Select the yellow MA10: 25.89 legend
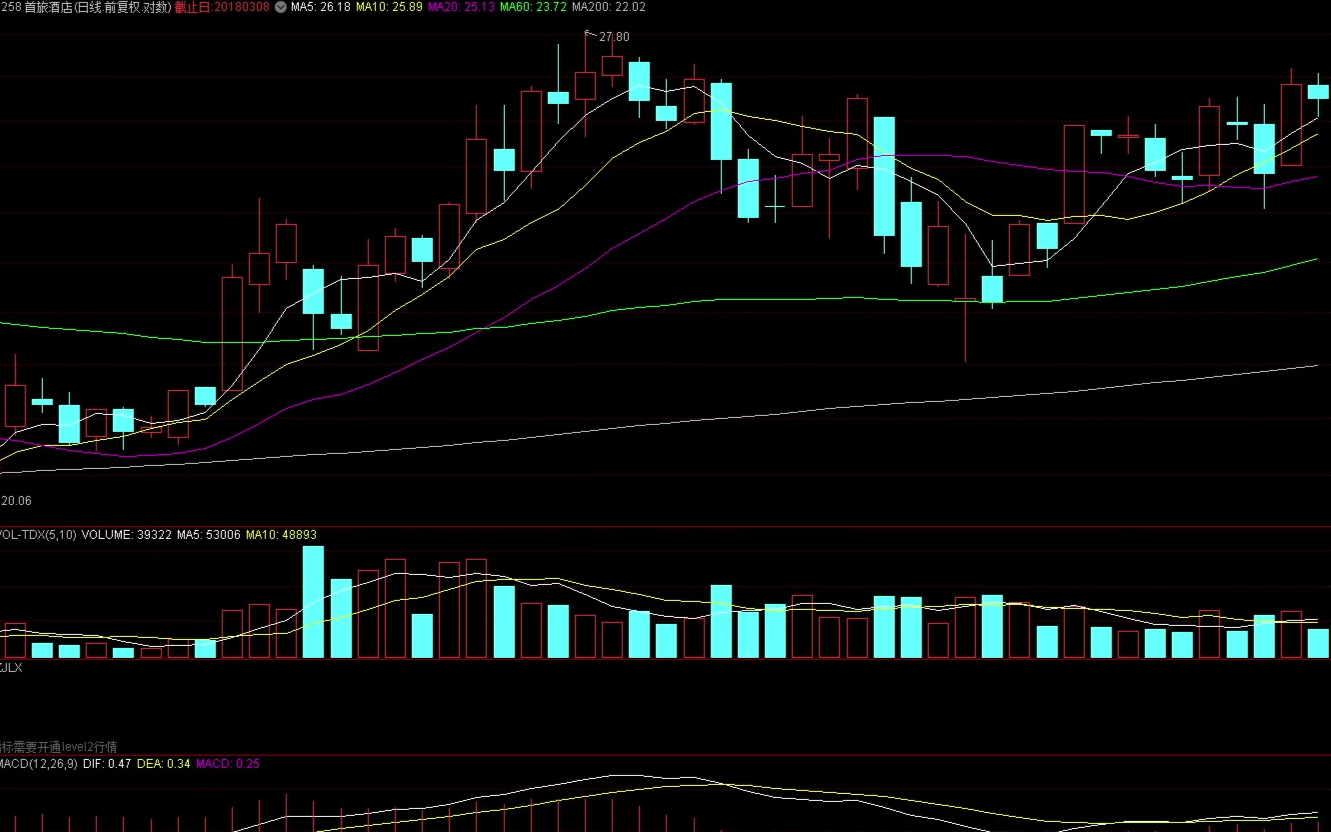 (389, 7)
